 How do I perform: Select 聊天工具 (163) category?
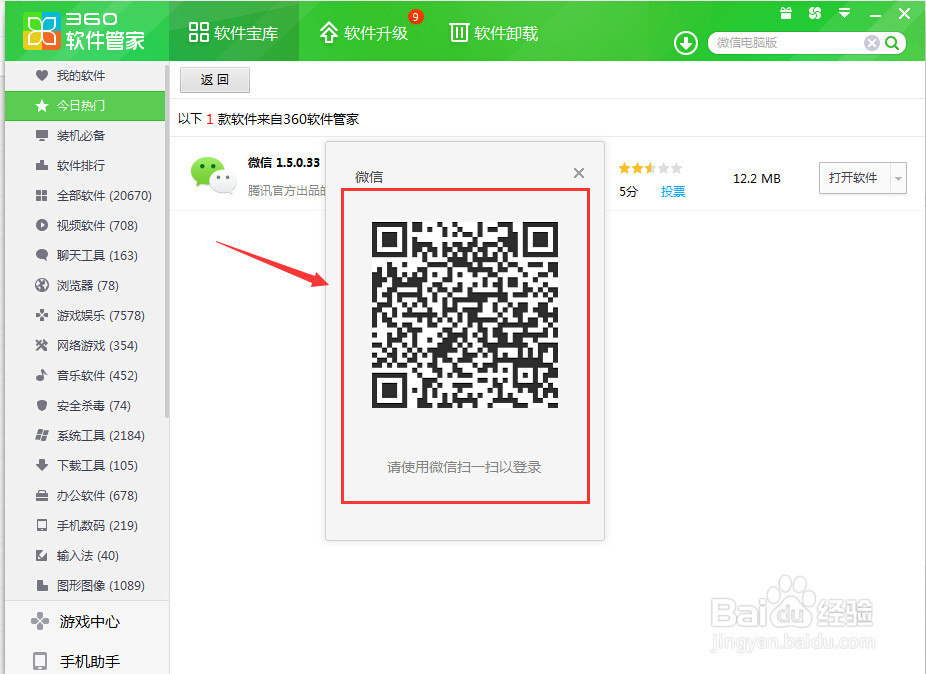click(x=85, y=255)
